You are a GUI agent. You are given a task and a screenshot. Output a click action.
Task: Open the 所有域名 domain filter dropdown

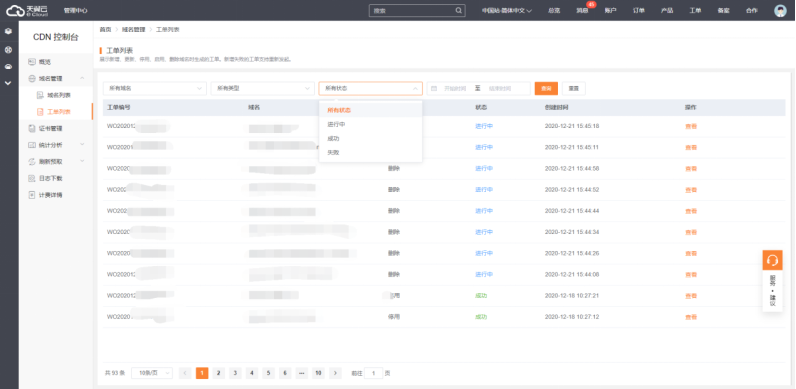(x=155, y=88)
